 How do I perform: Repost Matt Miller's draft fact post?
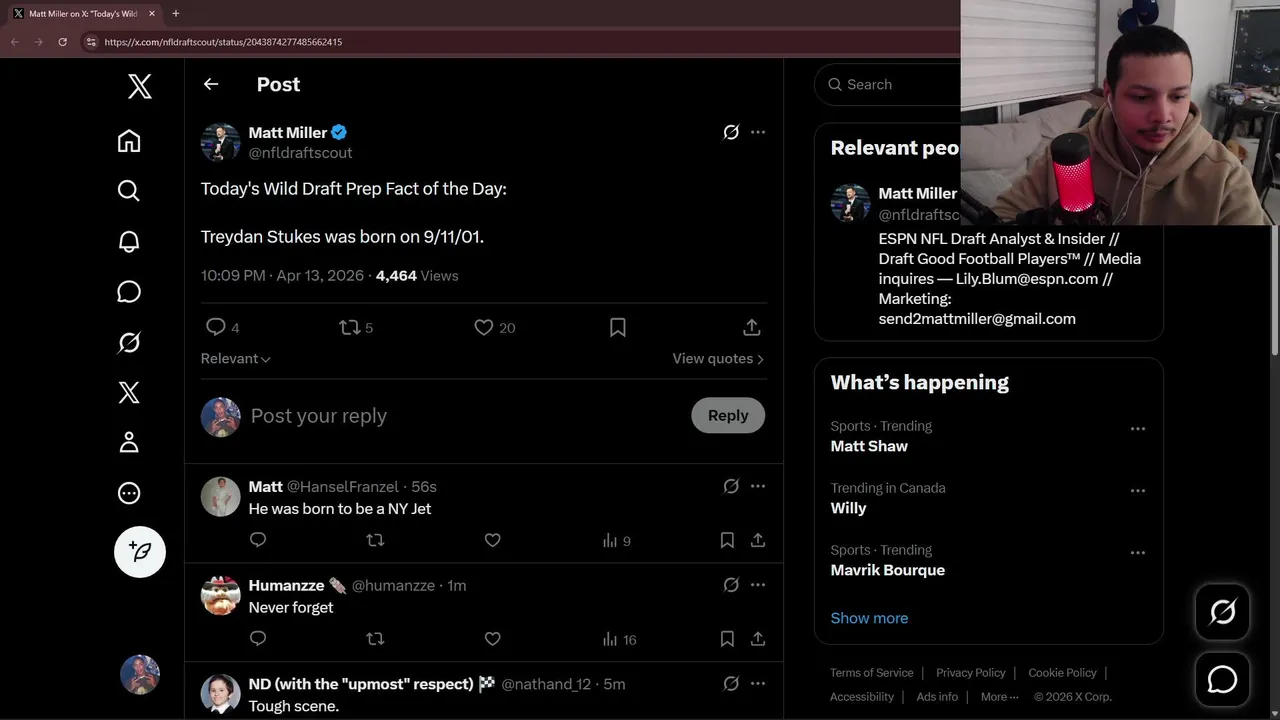(349, 327)
